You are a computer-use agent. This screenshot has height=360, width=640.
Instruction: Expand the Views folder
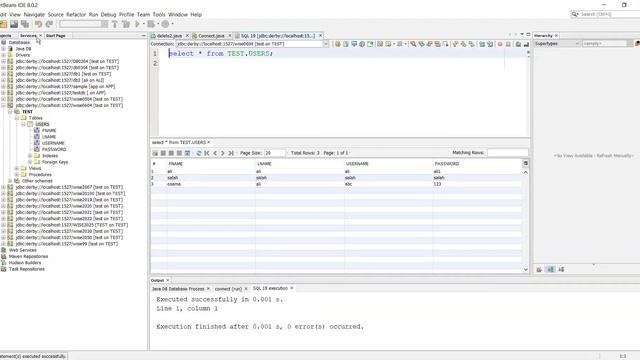pyautogui.click(x=17, y=168)
